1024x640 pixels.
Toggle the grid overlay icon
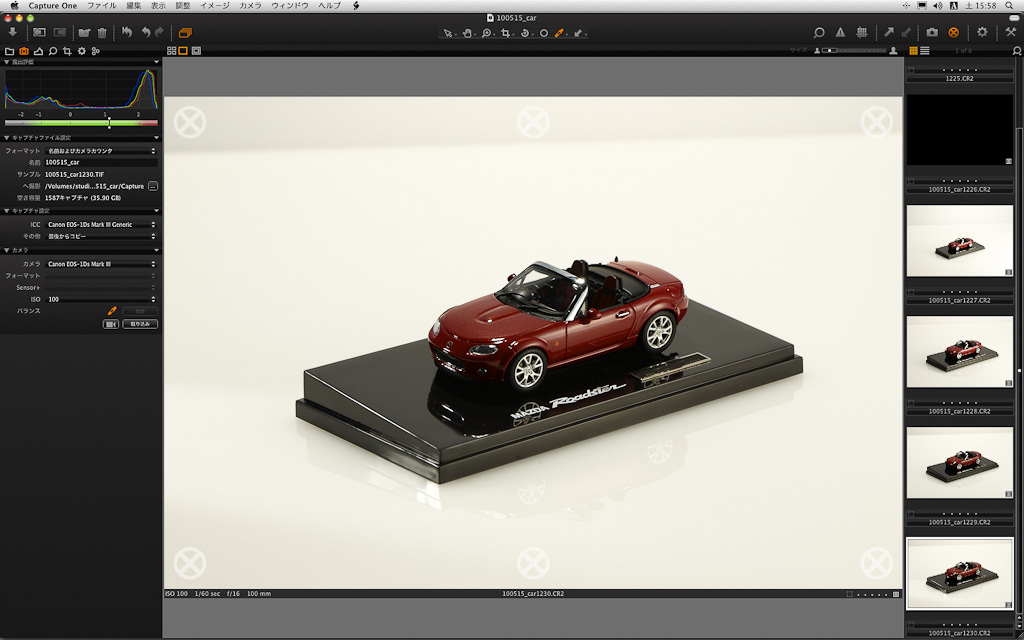862,32
